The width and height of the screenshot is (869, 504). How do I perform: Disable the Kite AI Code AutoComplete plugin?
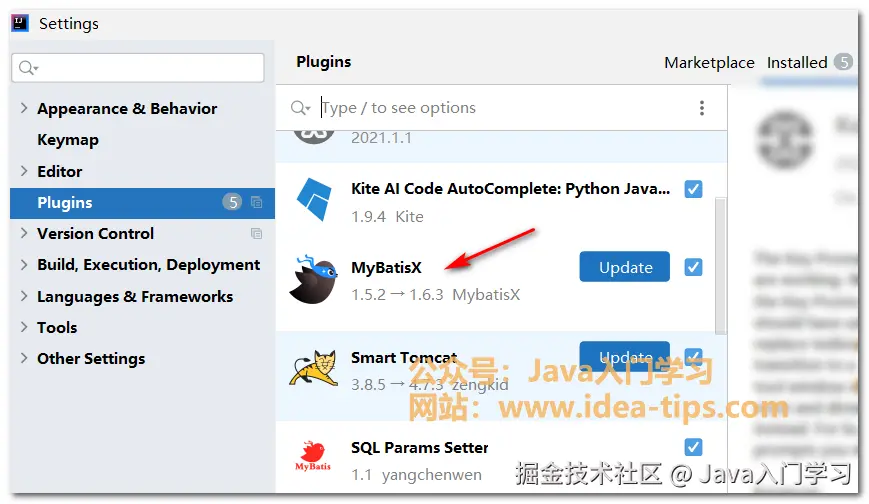[693, 189]
